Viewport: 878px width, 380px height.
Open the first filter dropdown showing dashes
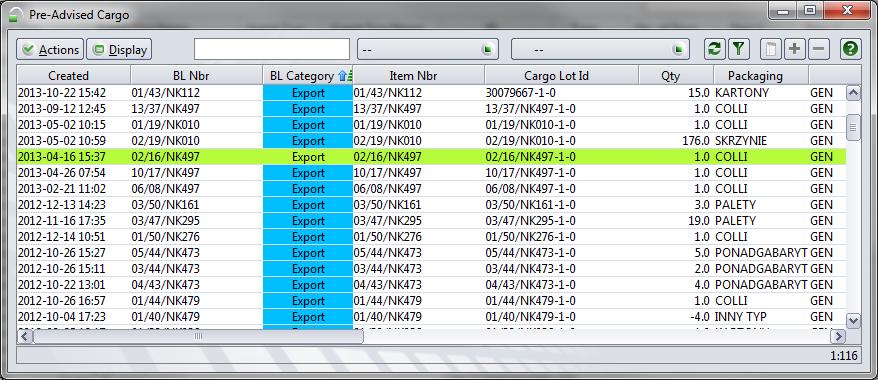click(x=428, y=49)
